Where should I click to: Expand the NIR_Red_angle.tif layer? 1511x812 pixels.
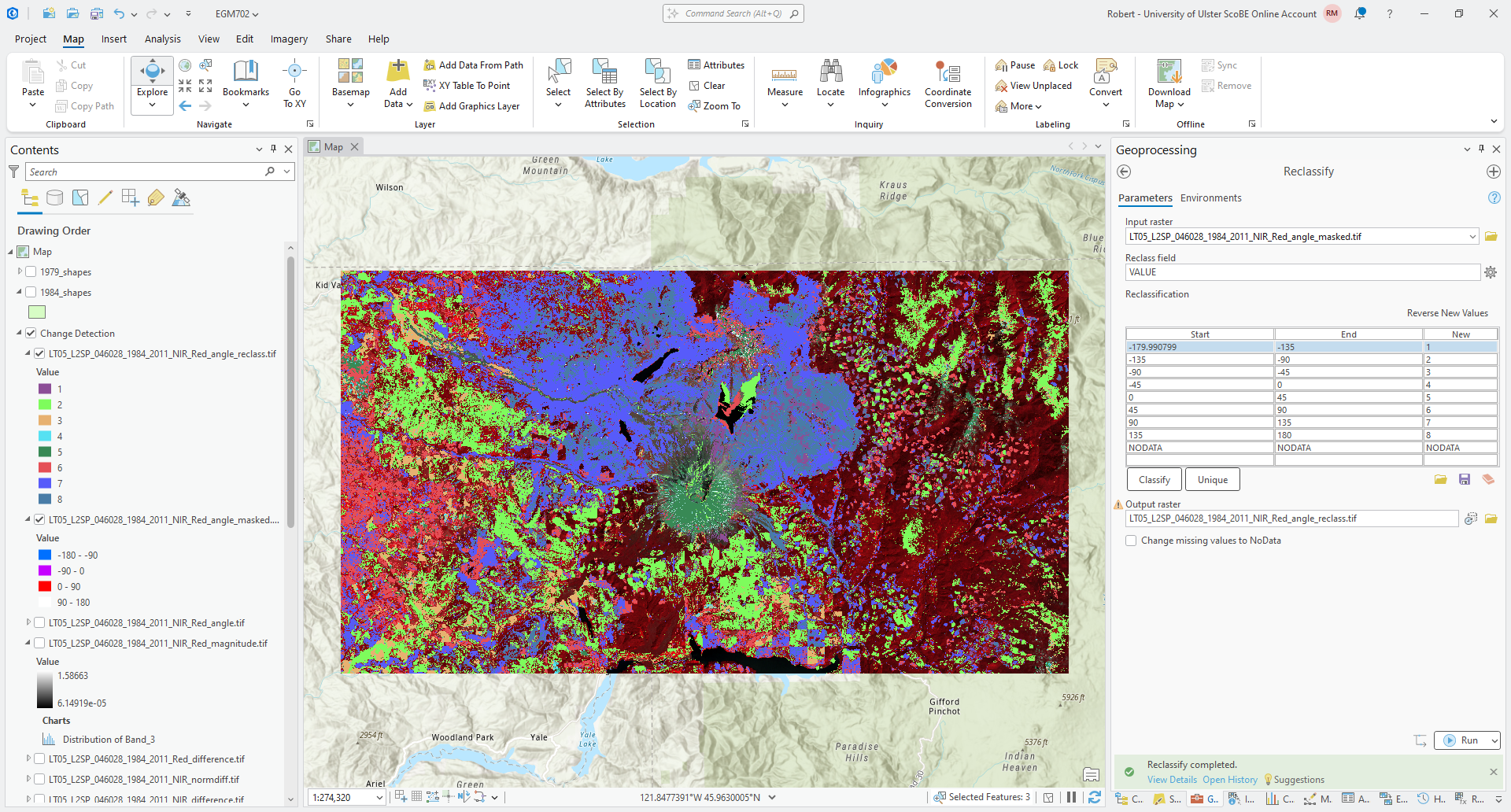pyautogui.click(x=28, y=623)
